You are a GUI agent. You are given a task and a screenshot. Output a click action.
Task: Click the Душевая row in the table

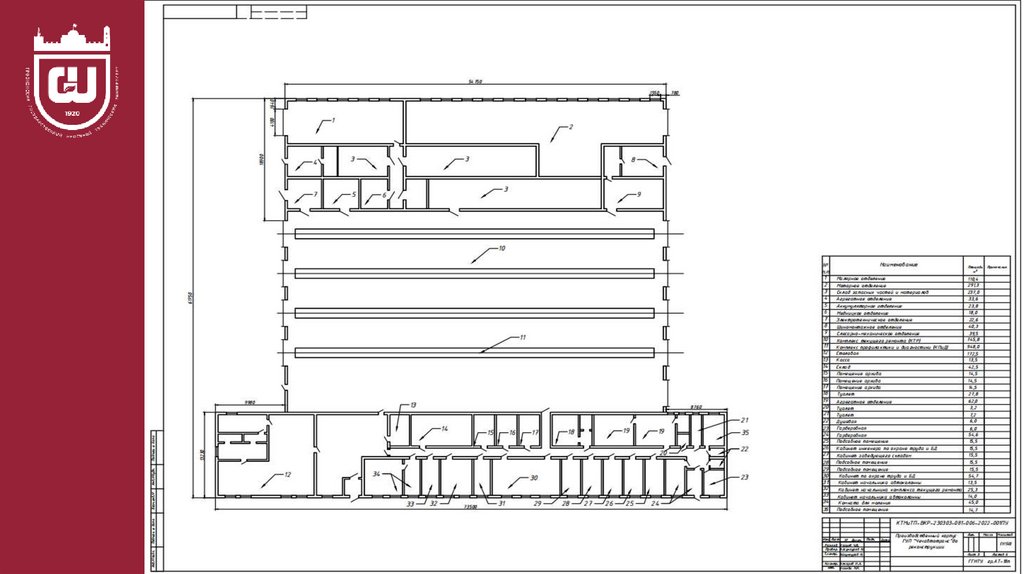point(916,422)
